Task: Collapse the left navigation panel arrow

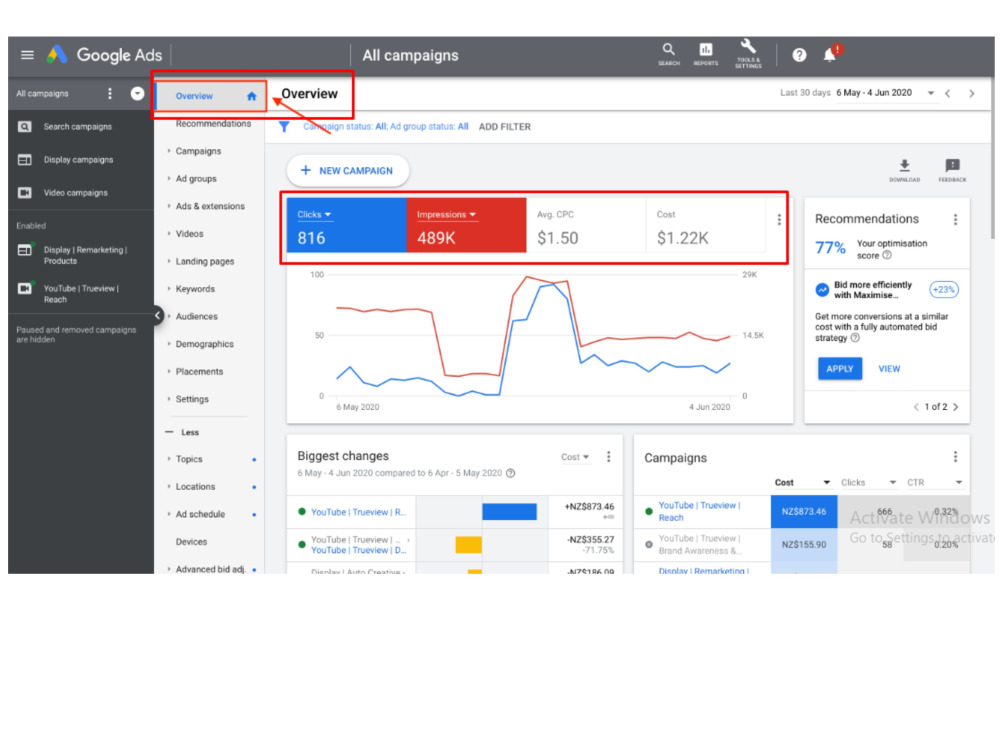Action: point(158,316)
